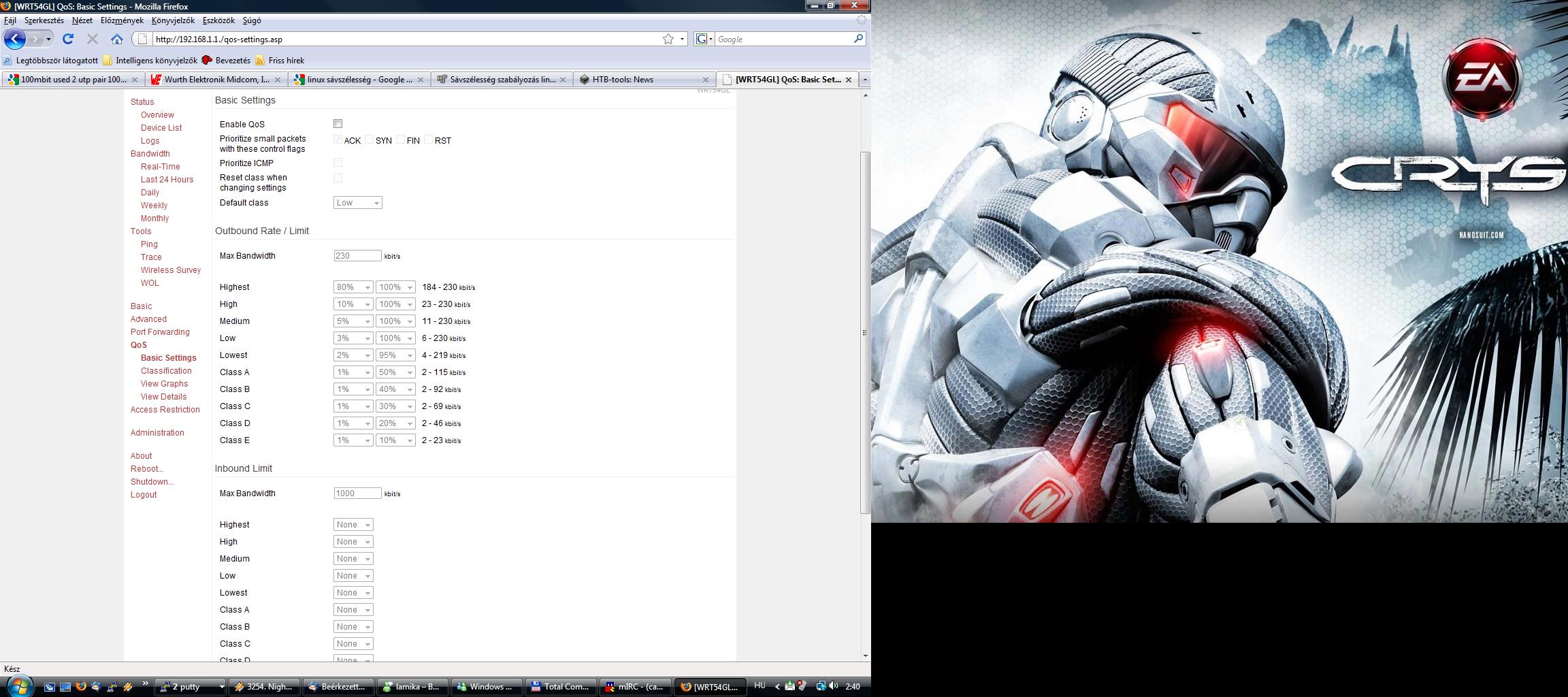This screenshot has width=1568, height=697.
Task: Expand the Highest outbound rate 80% dropdown
Action: (353, 287)
